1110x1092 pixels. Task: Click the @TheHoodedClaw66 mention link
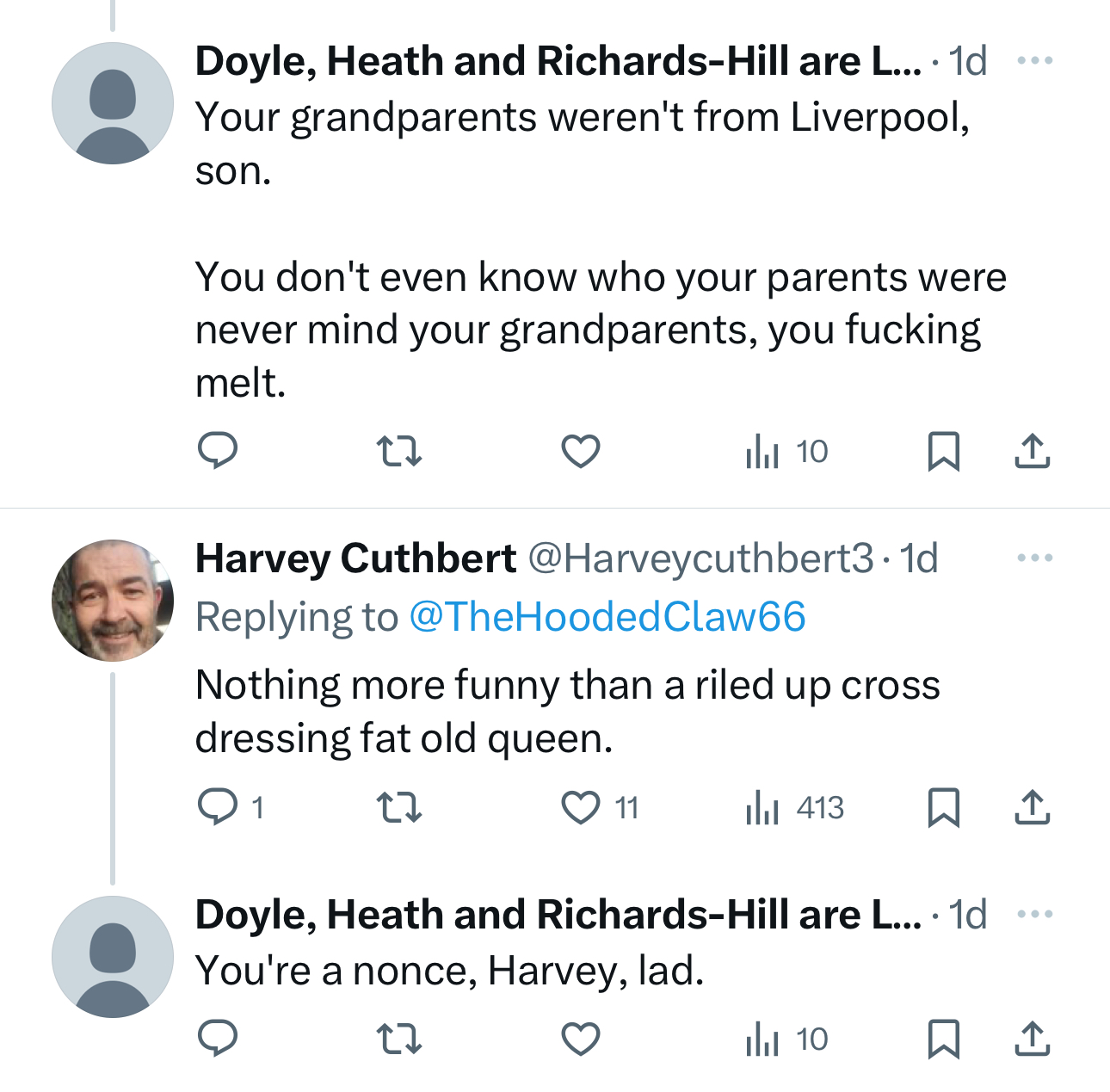(607, 617)
